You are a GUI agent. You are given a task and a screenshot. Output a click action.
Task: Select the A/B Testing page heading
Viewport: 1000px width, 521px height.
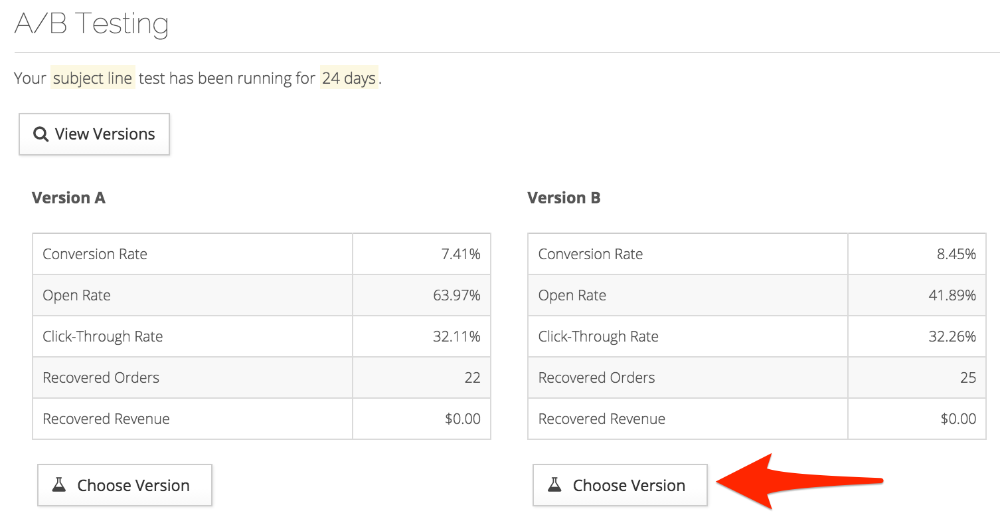pos(92,24)
